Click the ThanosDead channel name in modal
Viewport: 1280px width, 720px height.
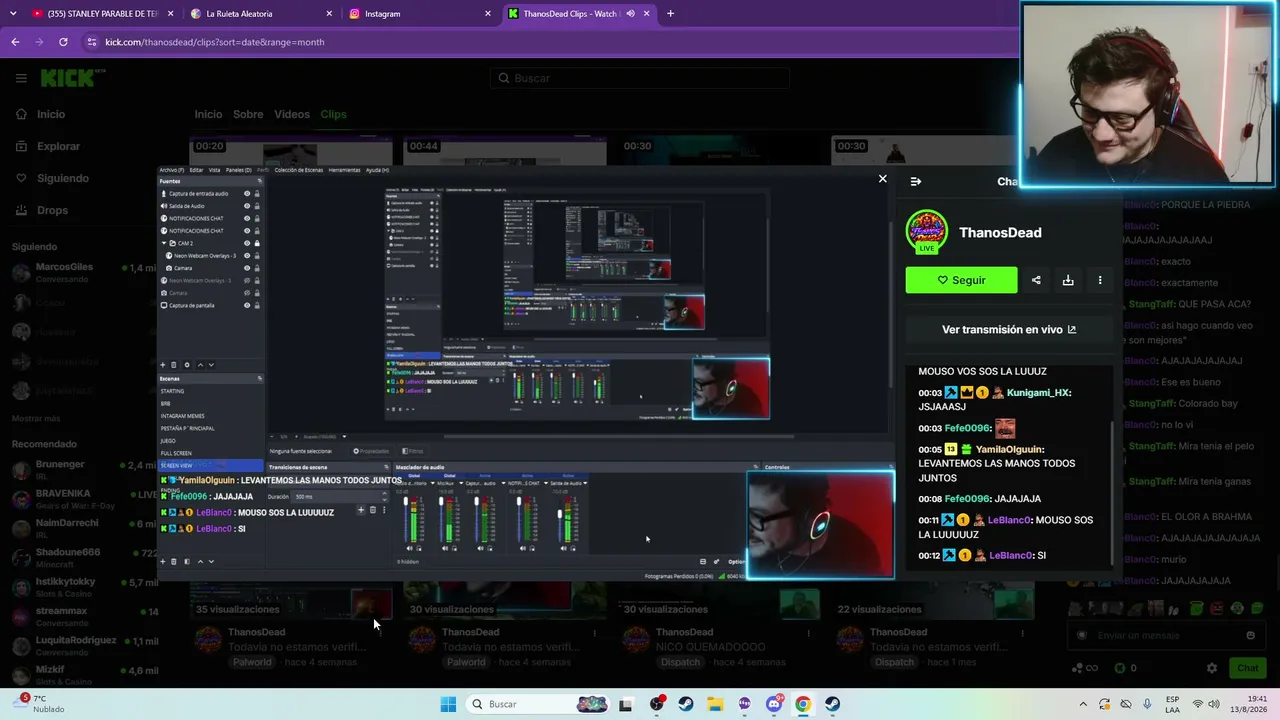pos(1000,232)
